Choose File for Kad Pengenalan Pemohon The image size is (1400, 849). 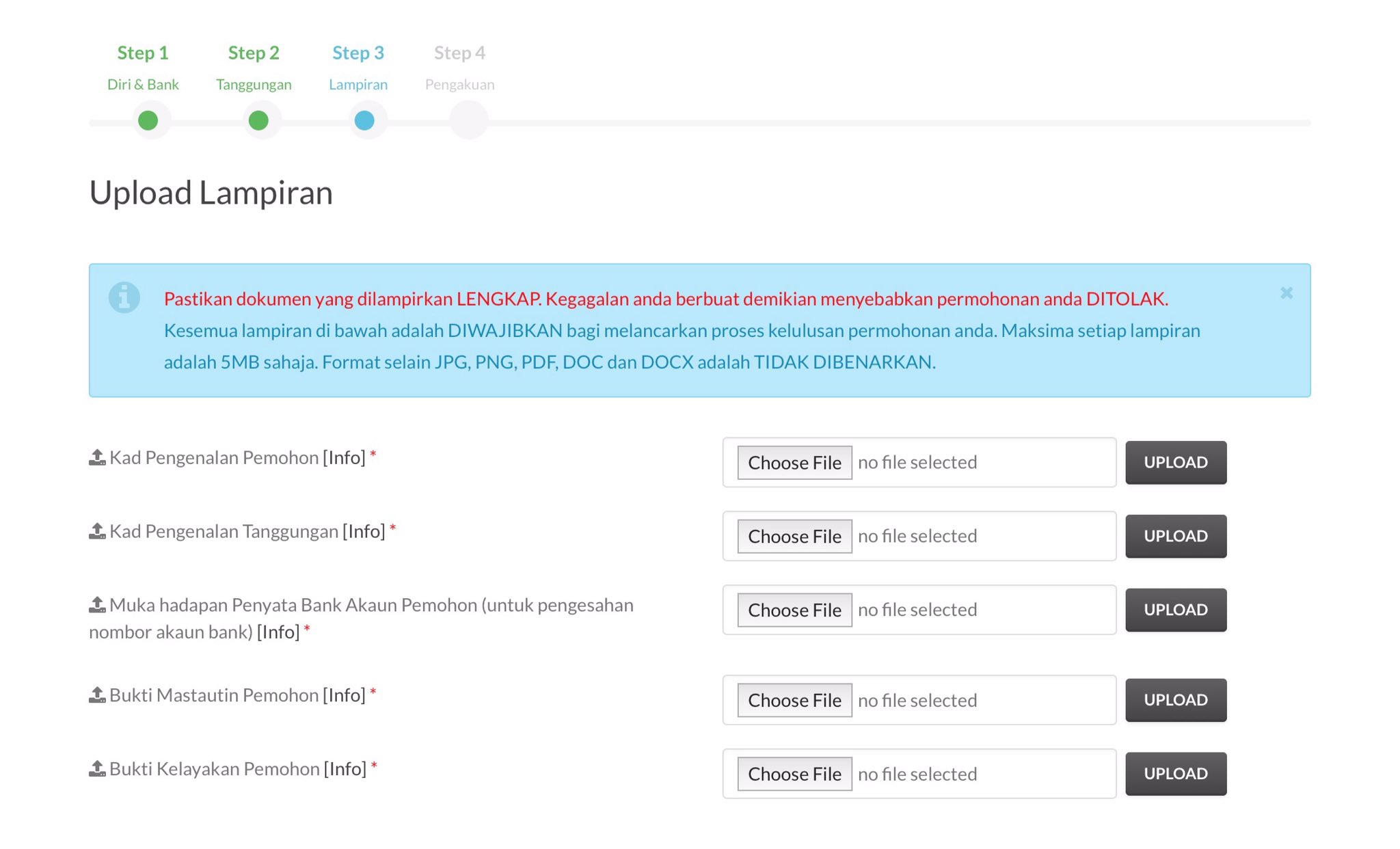[x=794, y=463]
